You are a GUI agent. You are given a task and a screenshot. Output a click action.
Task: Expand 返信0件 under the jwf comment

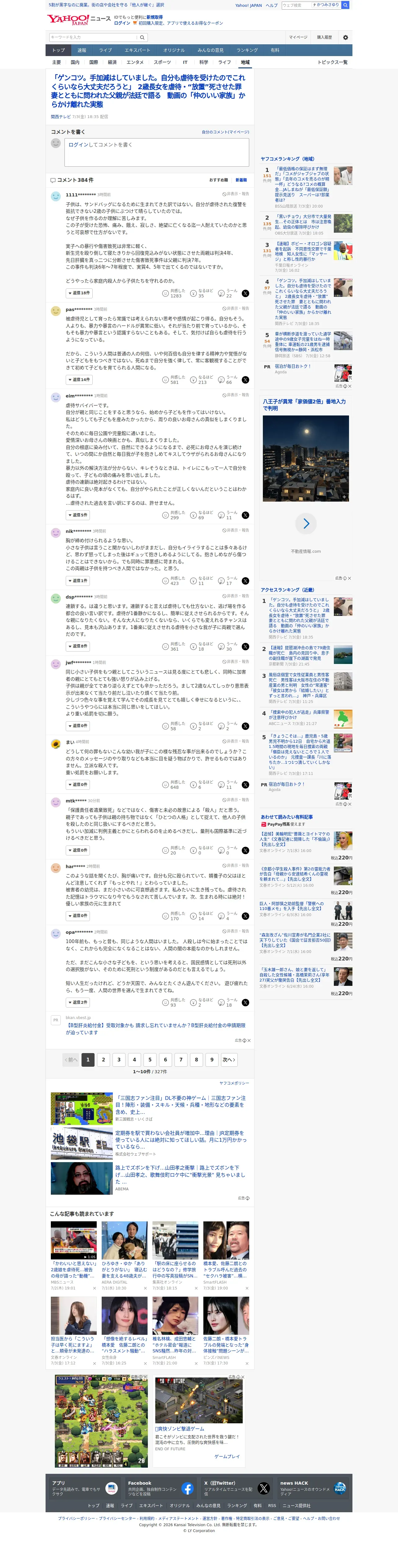[x=77, y=726]
